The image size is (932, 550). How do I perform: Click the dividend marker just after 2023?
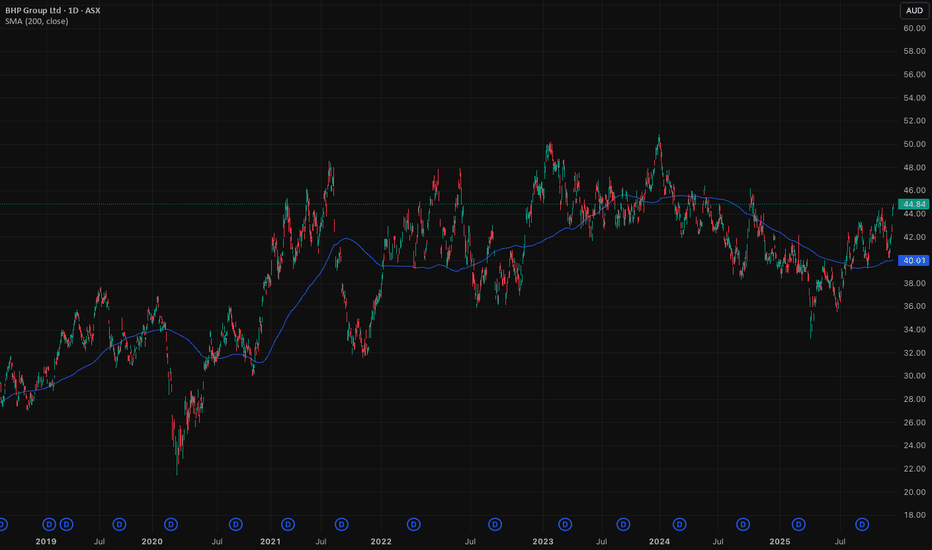[565, 523]
